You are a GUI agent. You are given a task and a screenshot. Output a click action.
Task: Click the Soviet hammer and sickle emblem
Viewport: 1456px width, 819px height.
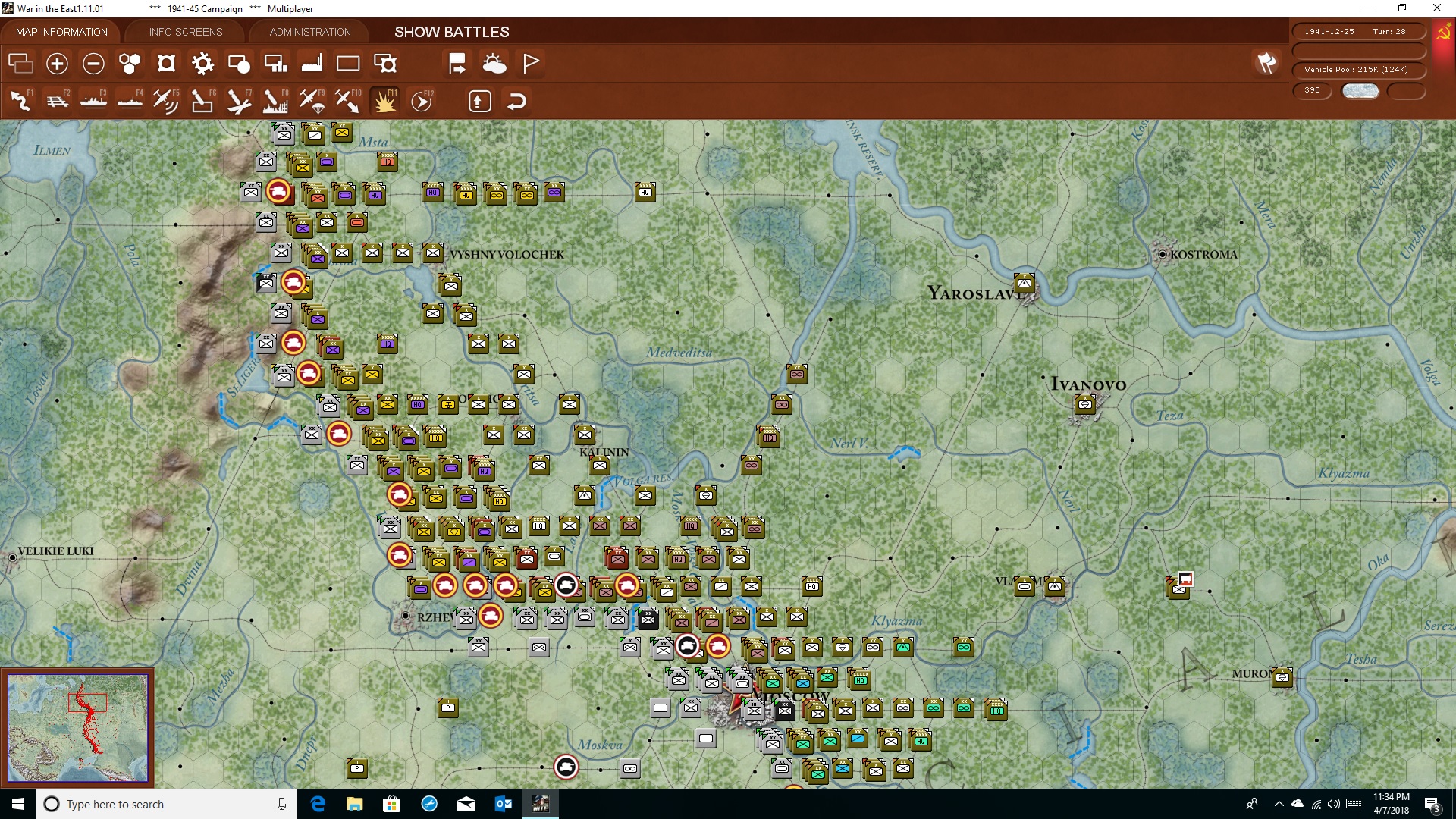tap(1443, 33)
